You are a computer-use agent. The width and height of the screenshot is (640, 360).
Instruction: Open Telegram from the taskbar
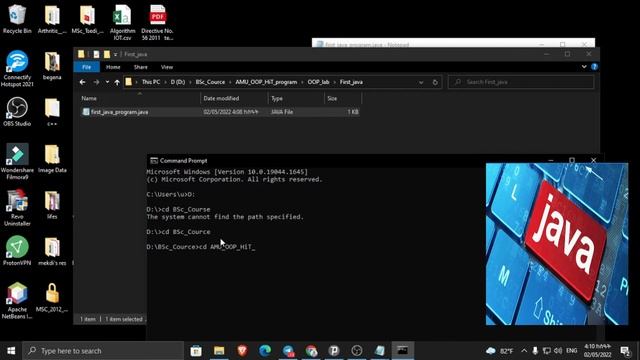pos(288,351)
